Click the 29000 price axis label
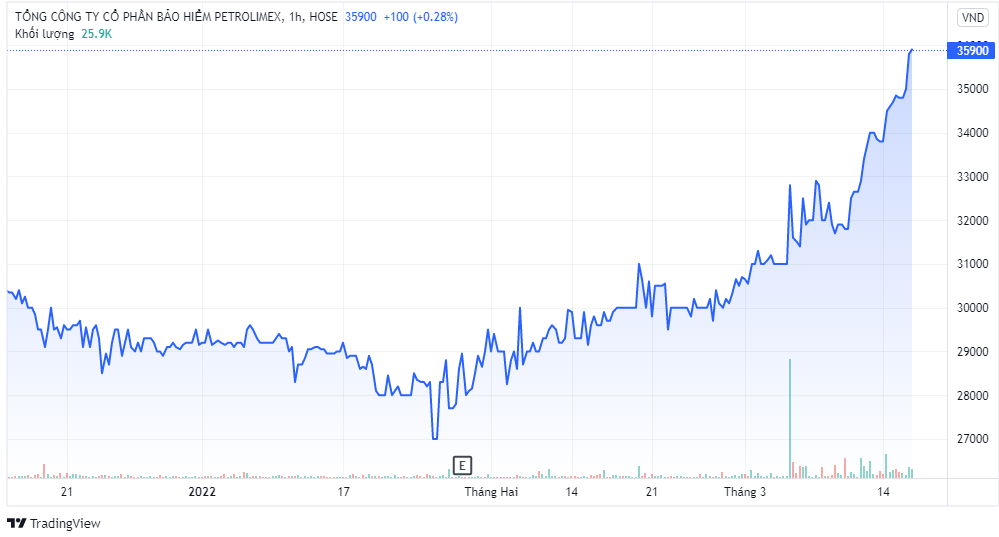The width and height of the screenshot is (999, 537). pos(972,351)
